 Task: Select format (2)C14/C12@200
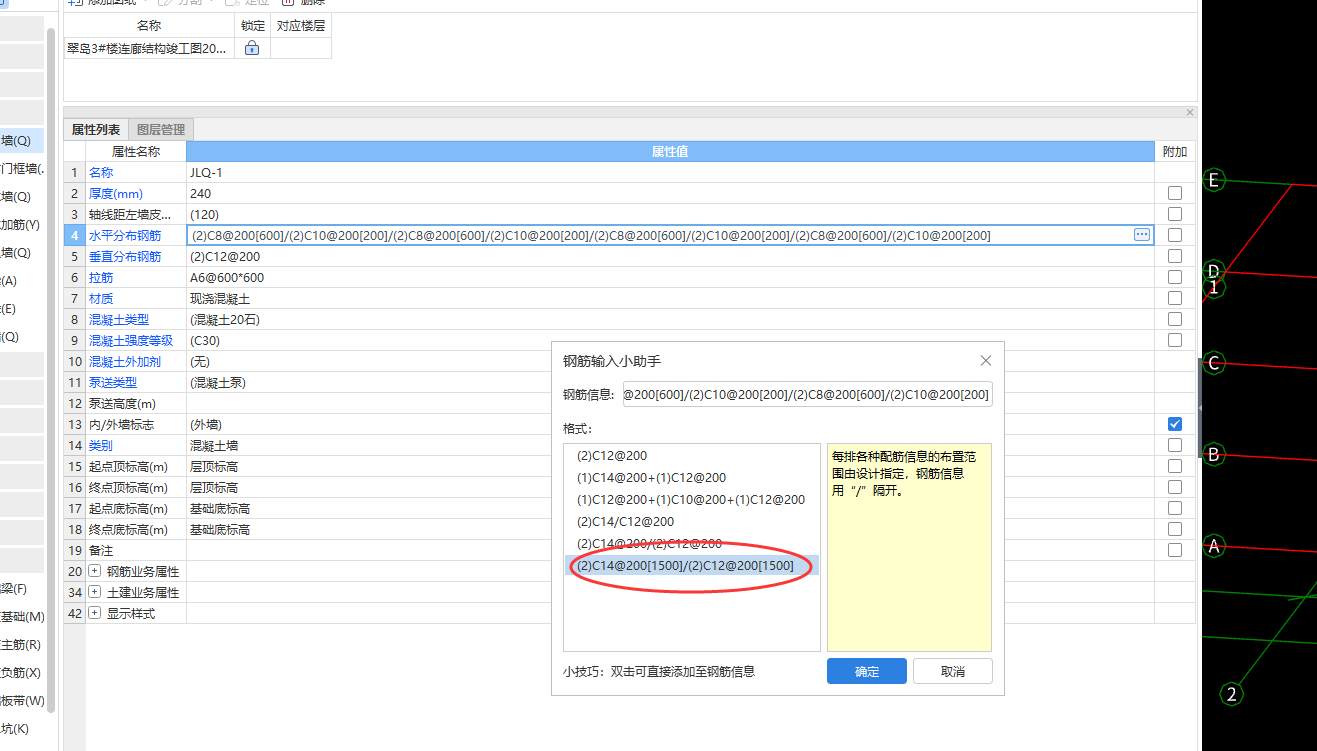691,522
